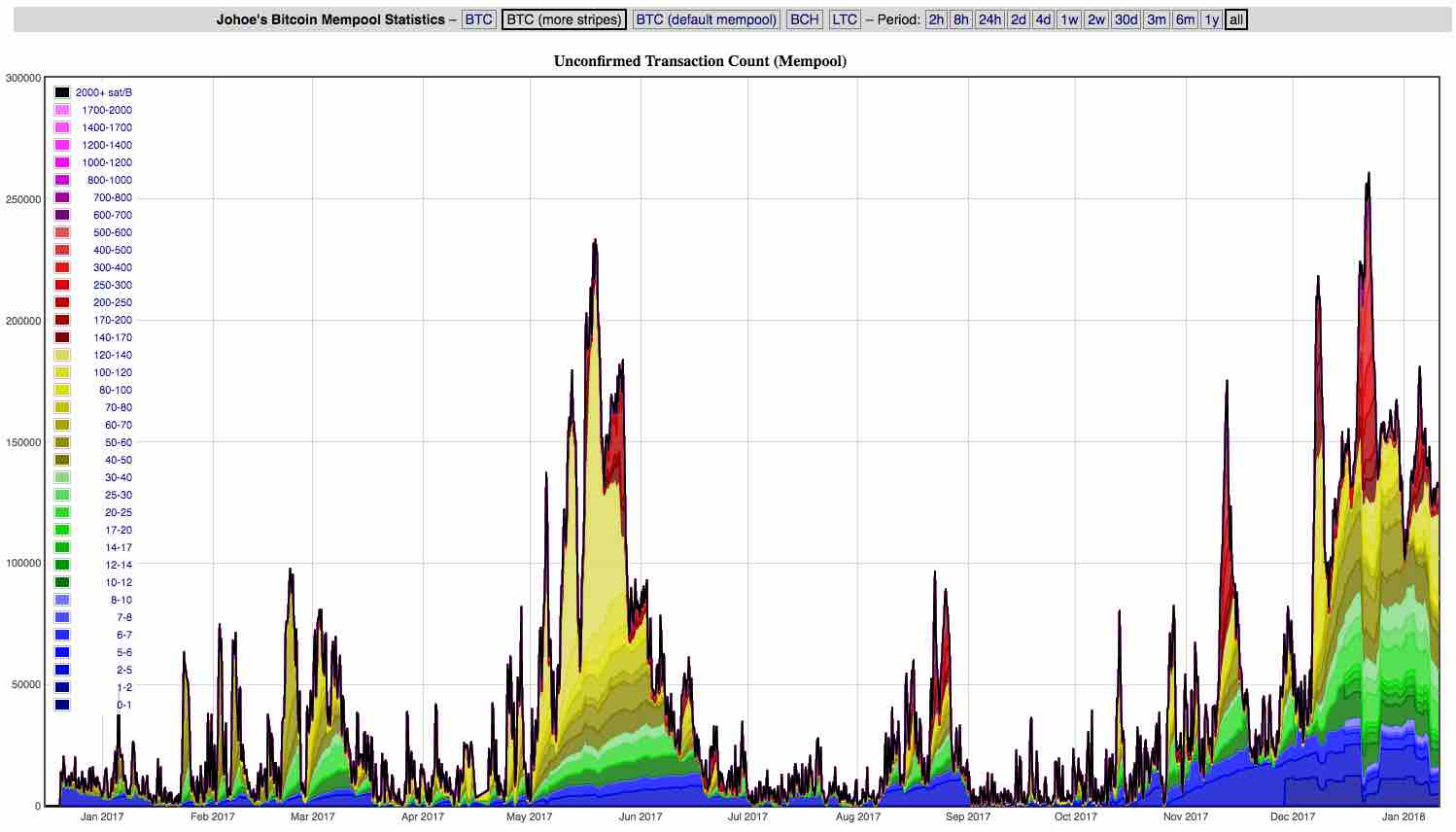Click the 1400-1700 legend swatch
The height and width of the screenshot is (832, 1456).
(62, 127)
